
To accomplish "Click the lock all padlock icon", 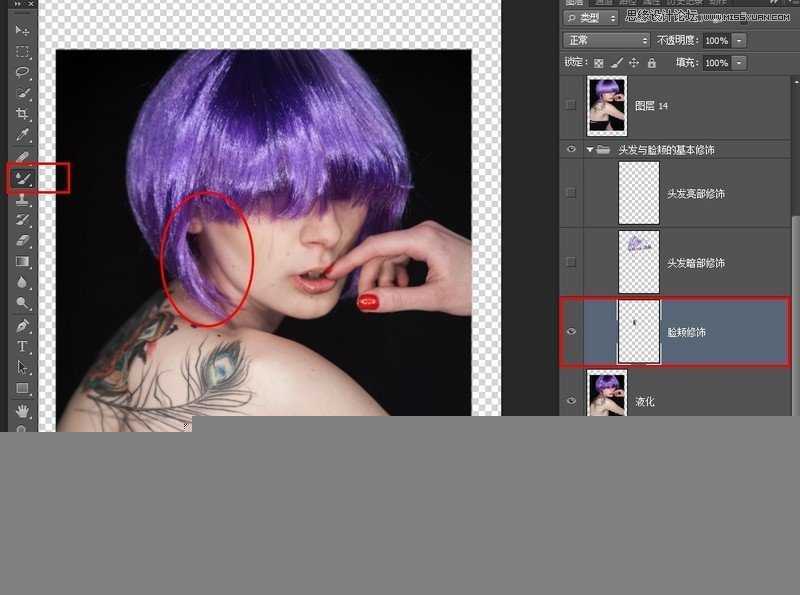I will [652, 63].
